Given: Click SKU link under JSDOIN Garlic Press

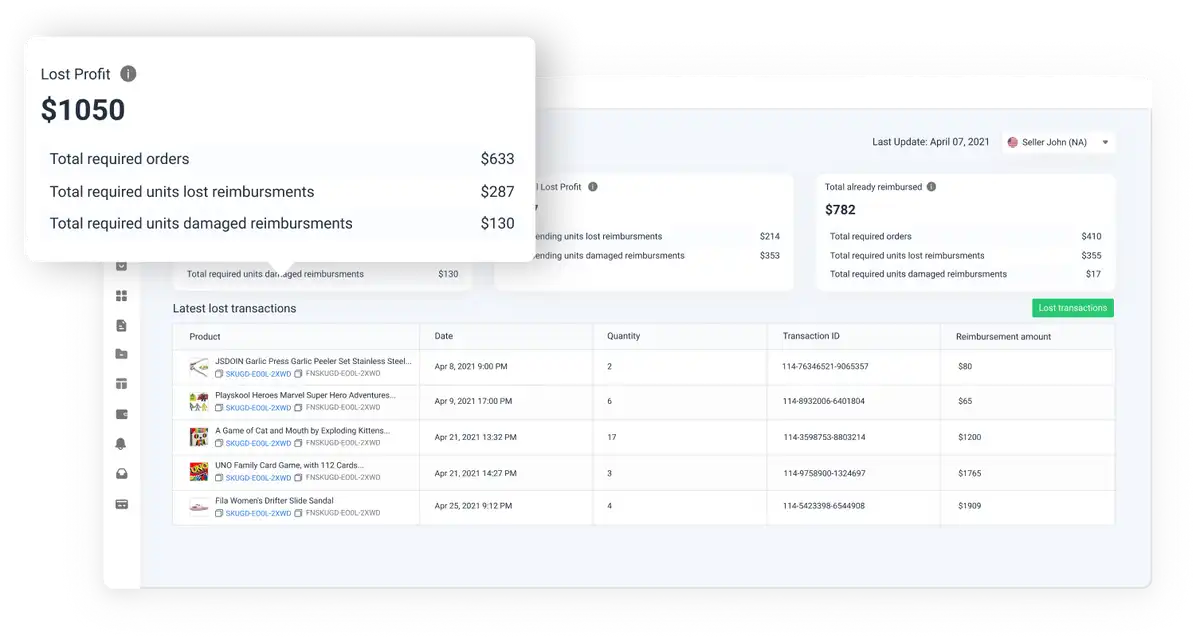Looking at the screenshot, I should pyautogui.click(x=258, y=373).
